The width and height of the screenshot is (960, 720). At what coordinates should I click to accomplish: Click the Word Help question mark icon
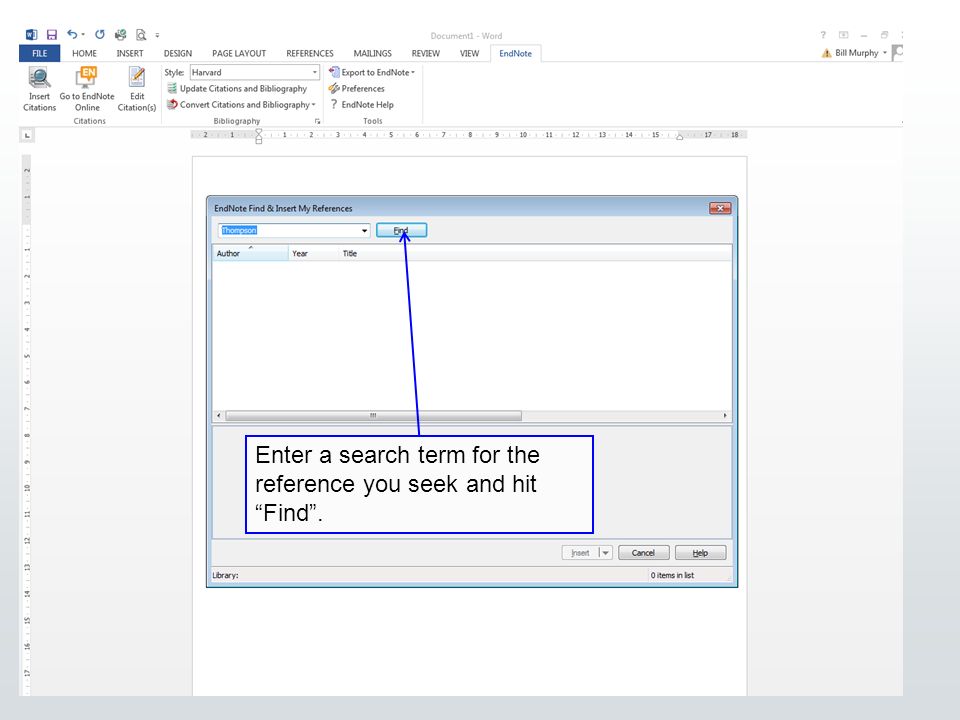[823, 35]
